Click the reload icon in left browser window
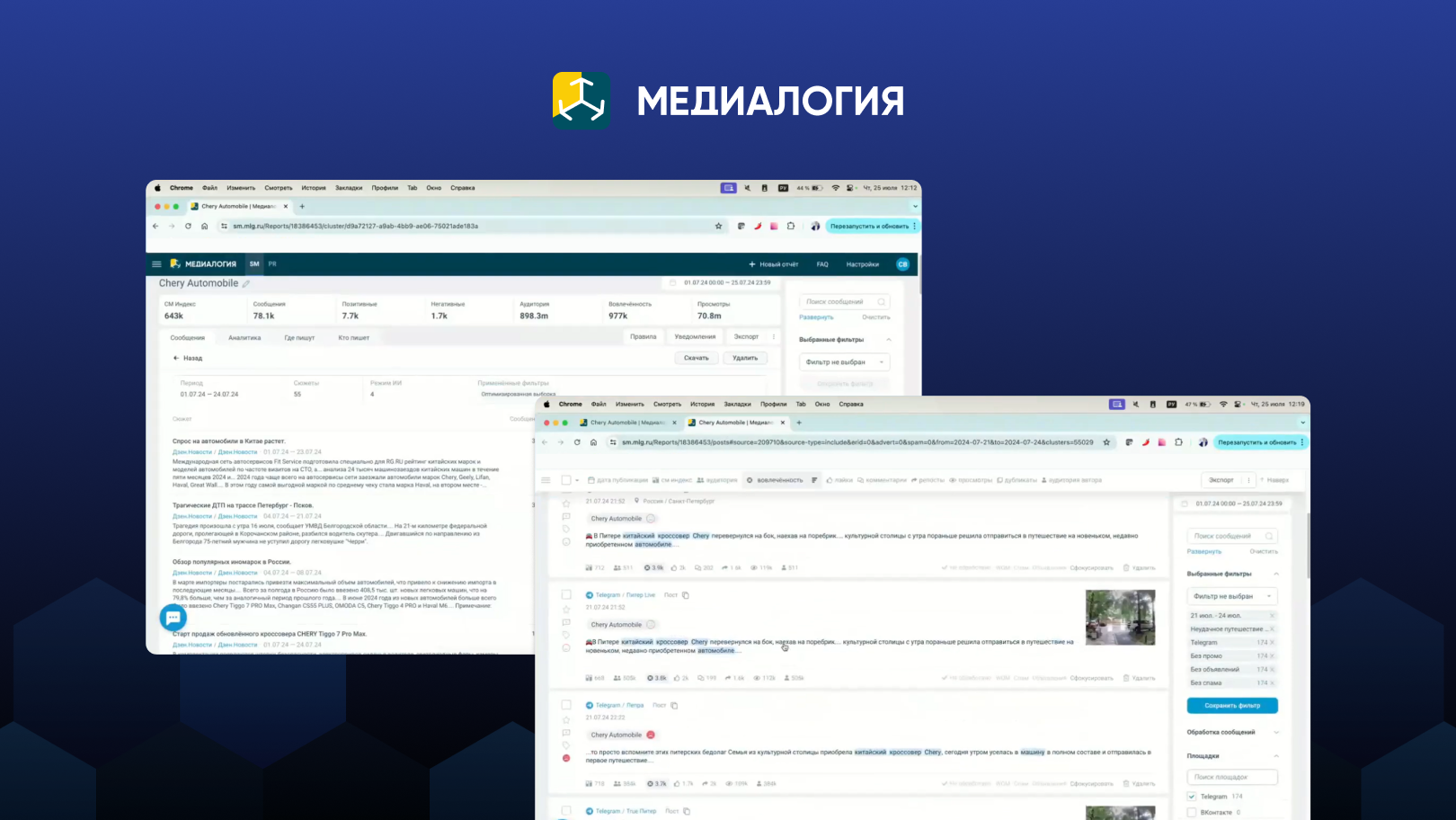 pyautogui.click(x=188, y=227)
